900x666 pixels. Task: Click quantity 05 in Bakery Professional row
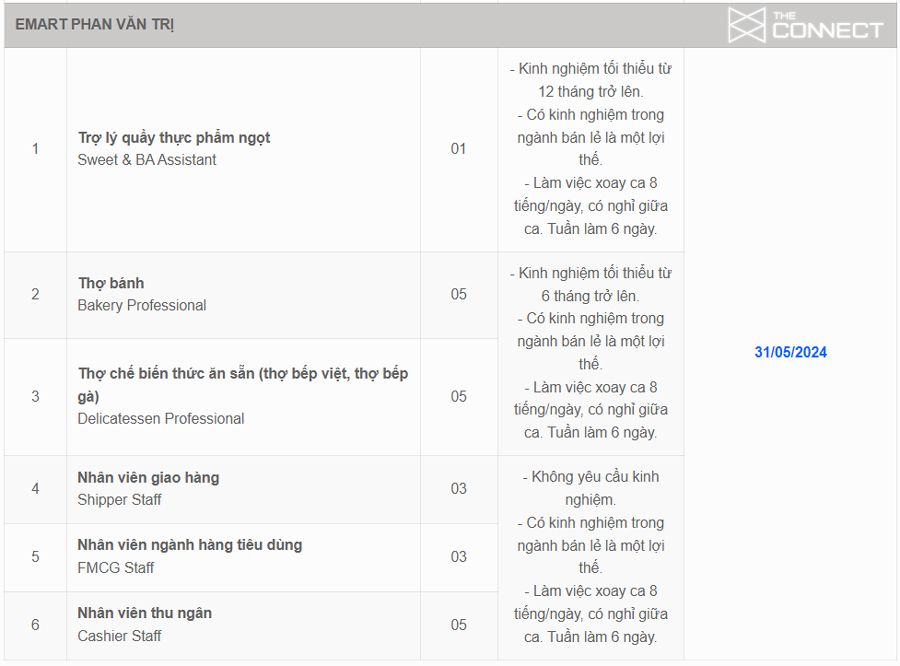(458, 294)
